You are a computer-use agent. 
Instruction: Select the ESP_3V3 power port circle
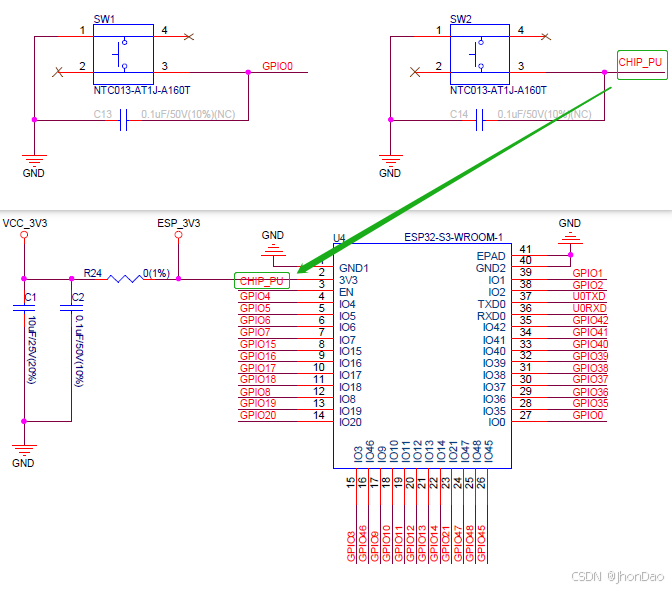click(178, 235)
